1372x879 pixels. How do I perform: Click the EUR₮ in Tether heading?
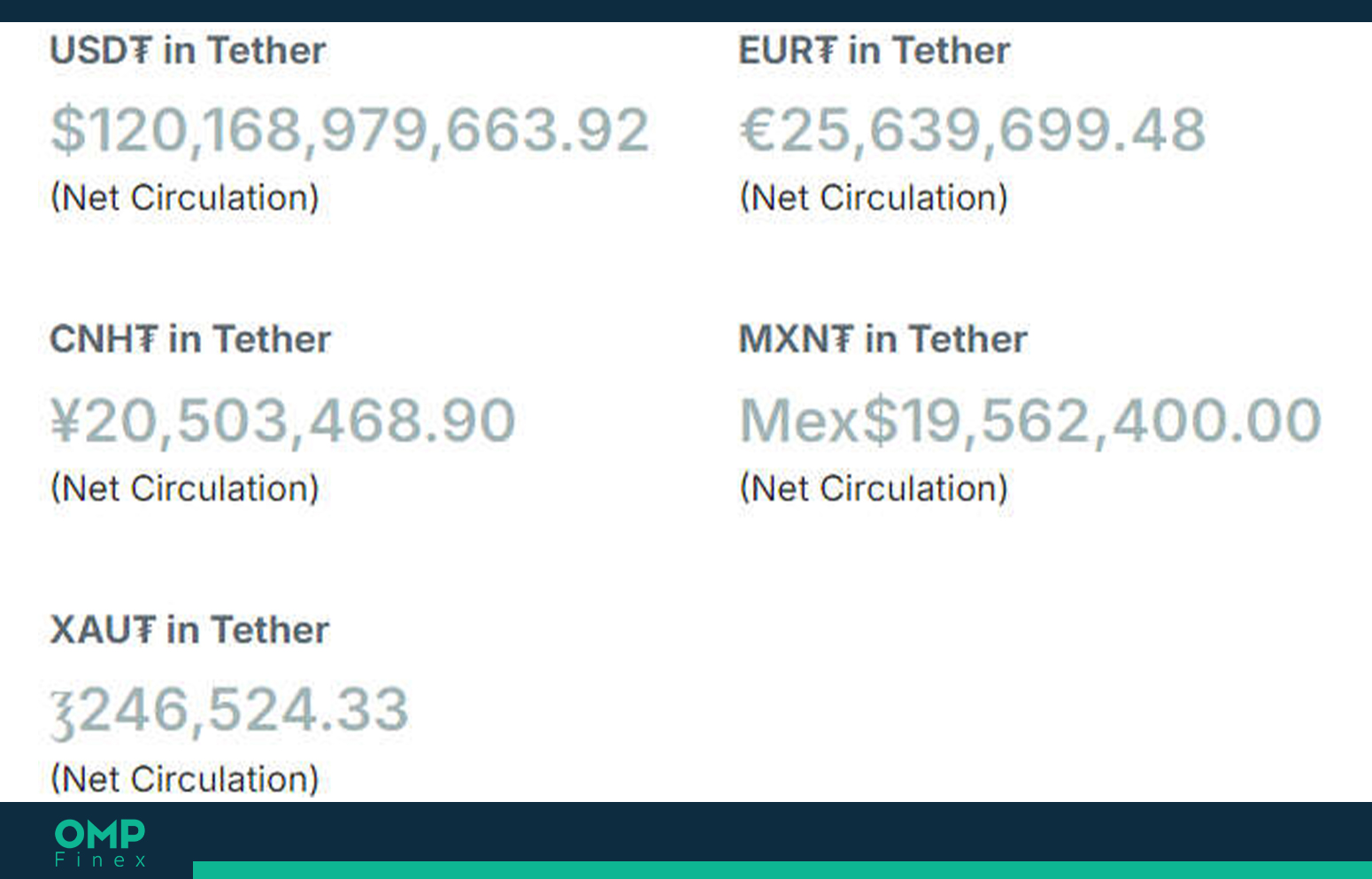click(875, 50)
